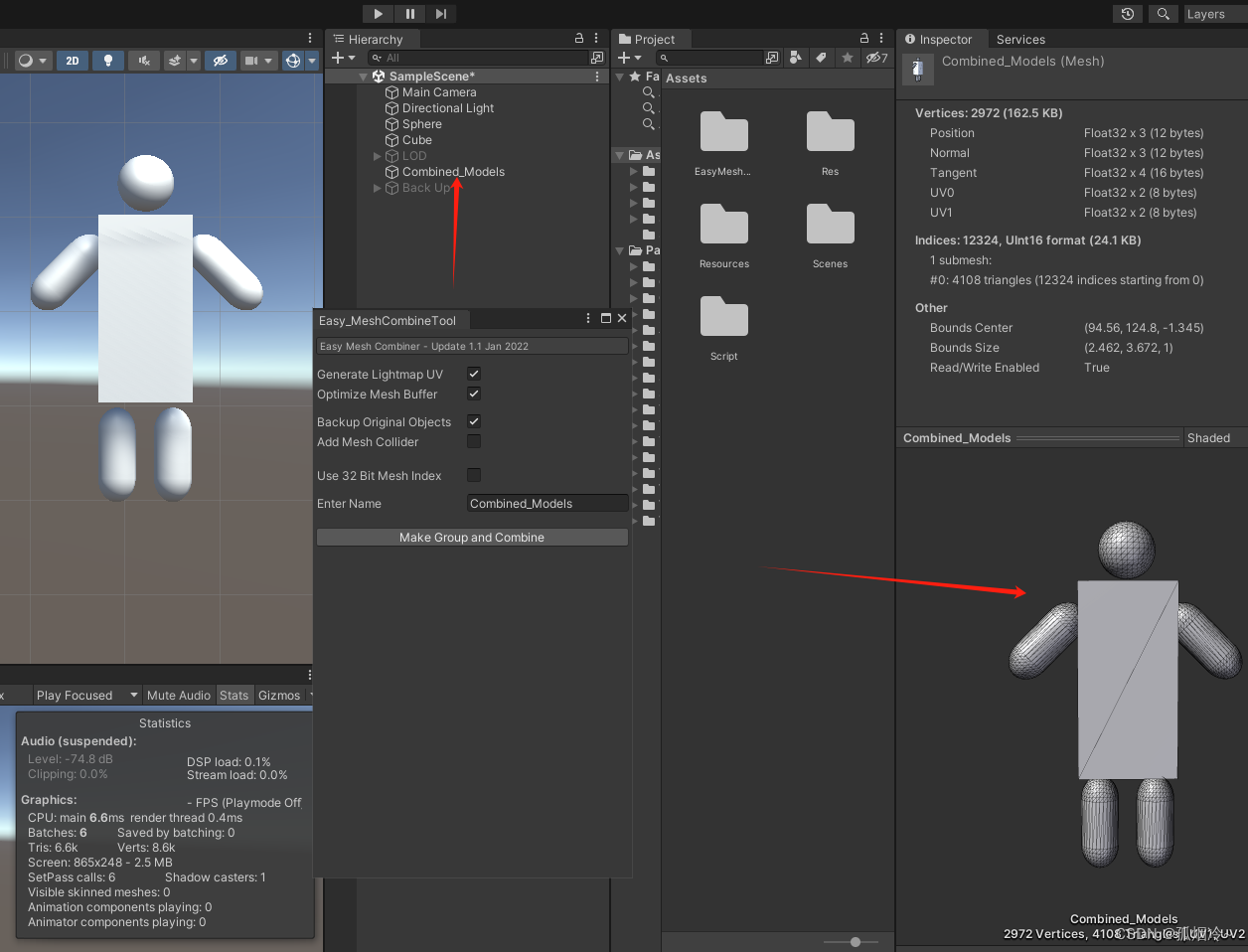This screenshot has height=952, width=1248.
Task: Open the global search magnifier icon
Action: point(1163,14)
